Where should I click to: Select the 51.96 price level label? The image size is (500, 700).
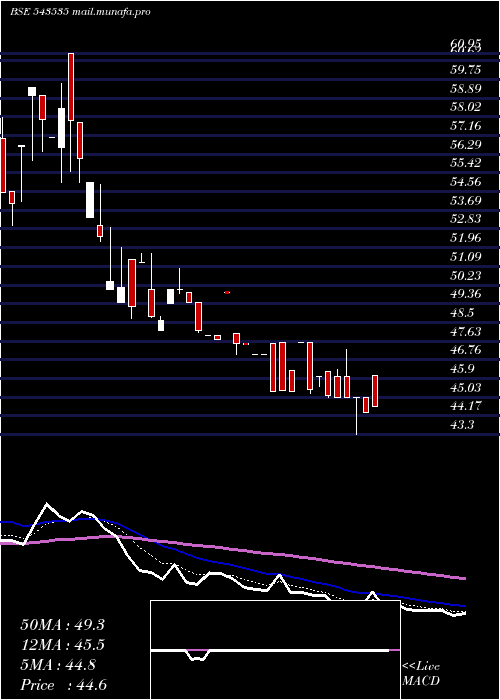tap(466, 238)
